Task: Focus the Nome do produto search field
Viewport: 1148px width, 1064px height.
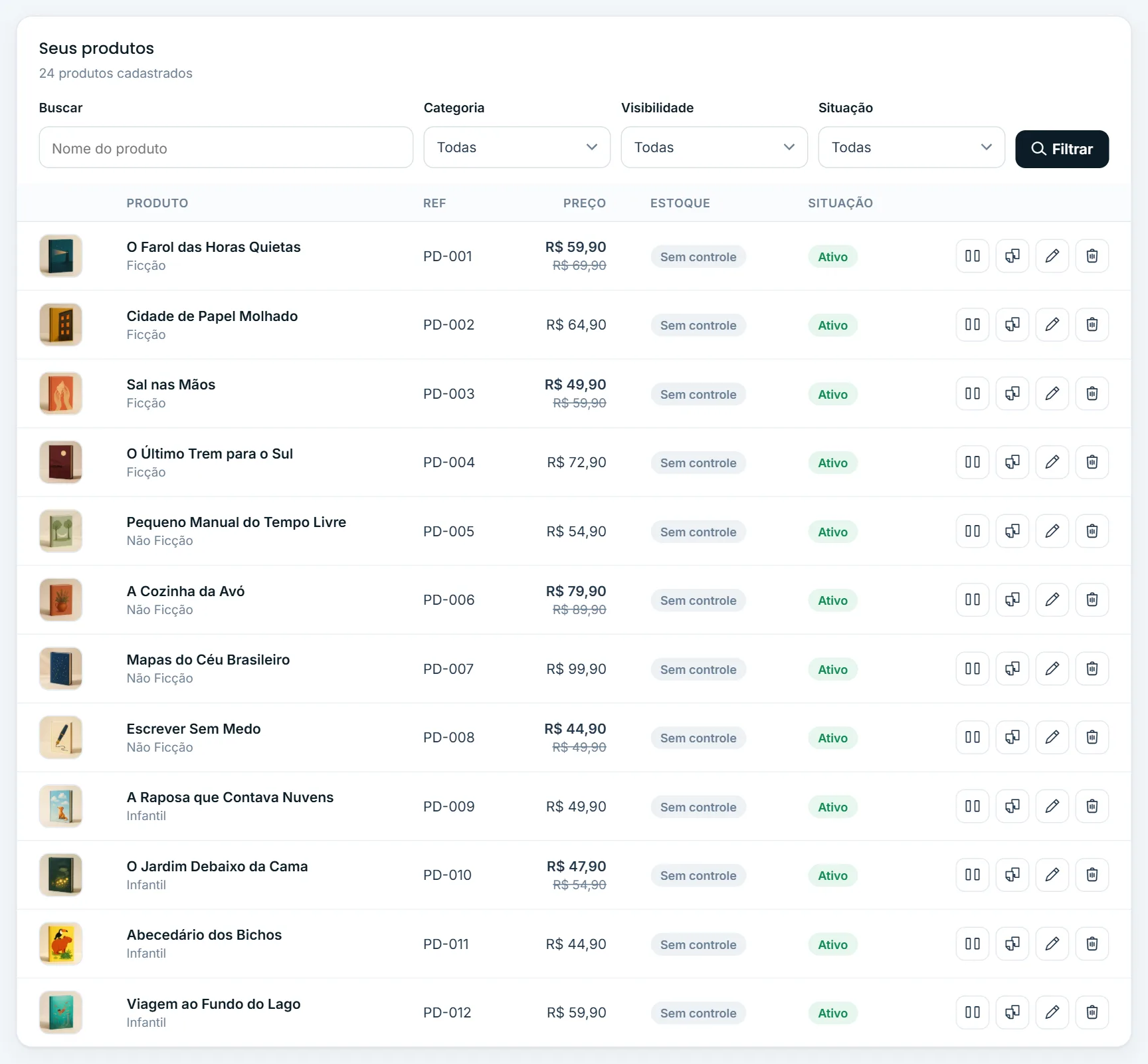Action: coord(226,148)
